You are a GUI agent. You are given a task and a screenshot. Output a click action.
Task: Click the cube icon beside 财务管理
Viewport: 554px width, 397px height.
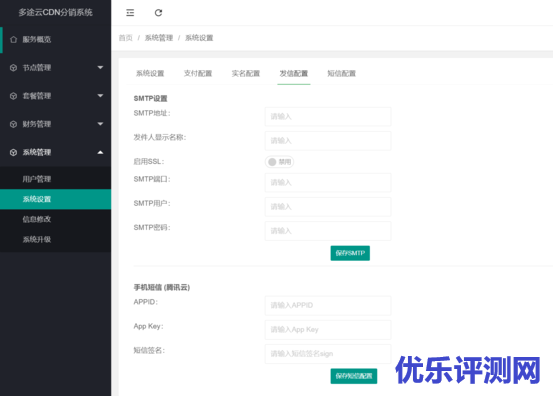(x=13, y=124)
